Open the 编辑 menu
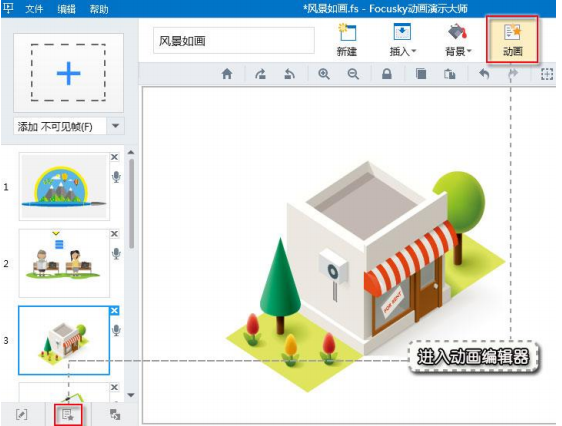The width and height of the screenshot is (562, 426). [x=66, y=9]
